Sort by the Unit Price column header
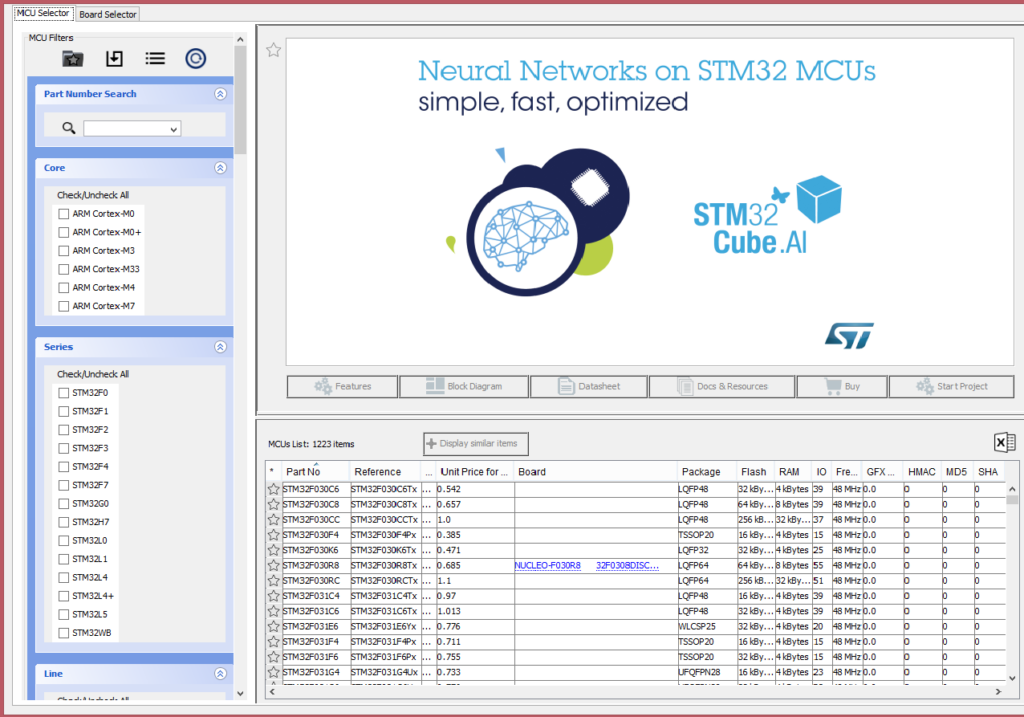This screenshot has height=717, width=1024. (x=473, y=471)
